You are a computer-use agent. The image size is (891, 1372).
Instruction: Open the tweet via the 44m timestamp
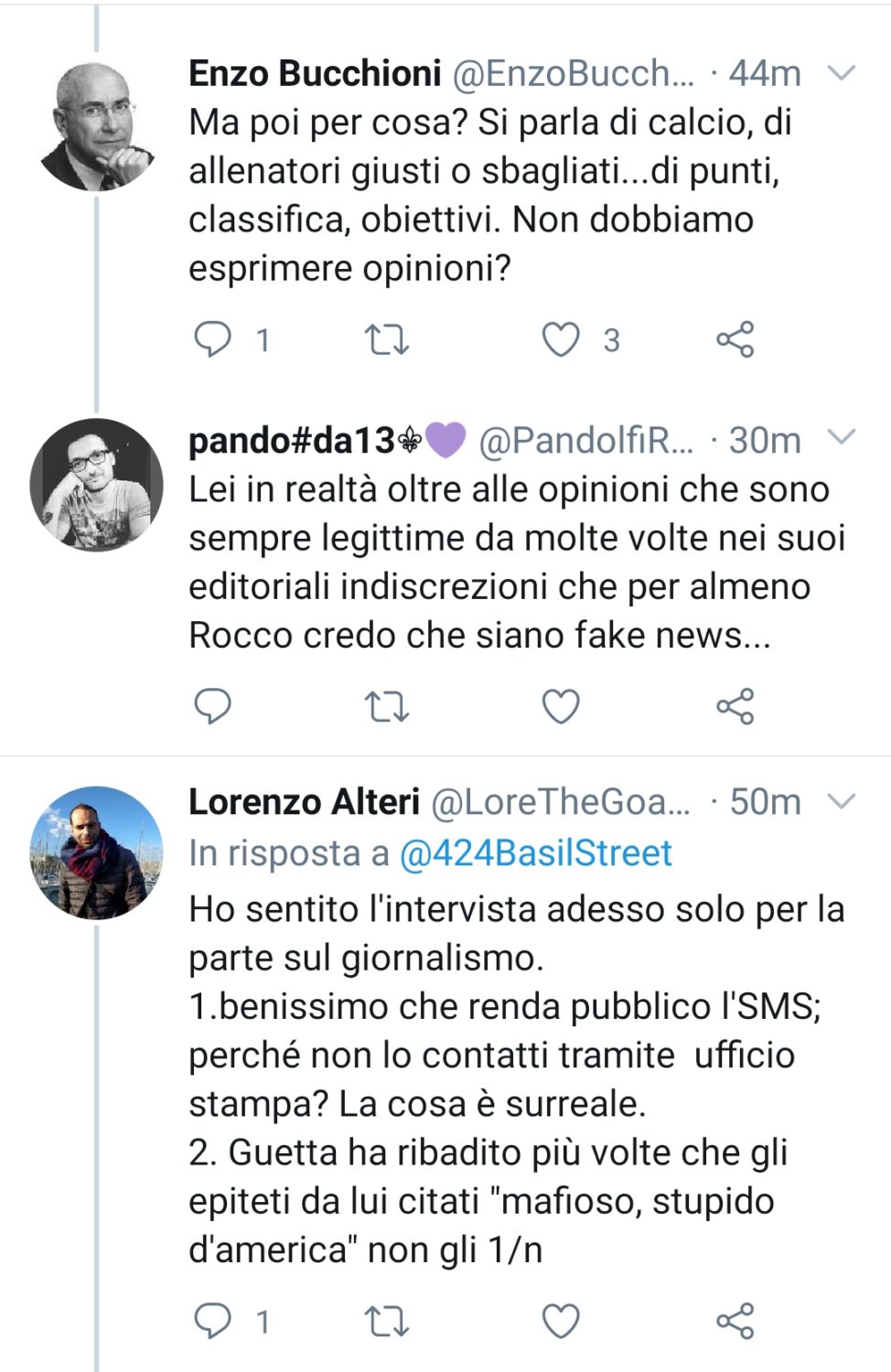(763, 75)
